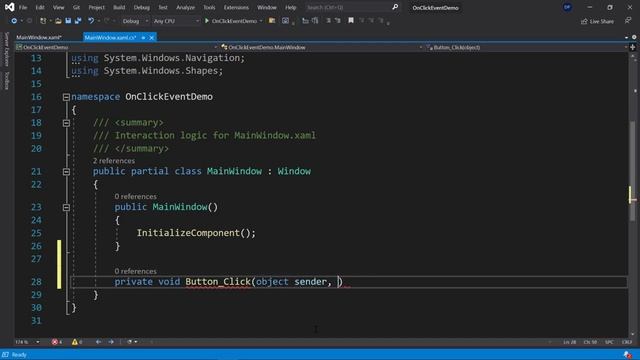Click the navigate backward toolbar button
640x360 pixels.
pyautogui.click(x=14, y=21)
